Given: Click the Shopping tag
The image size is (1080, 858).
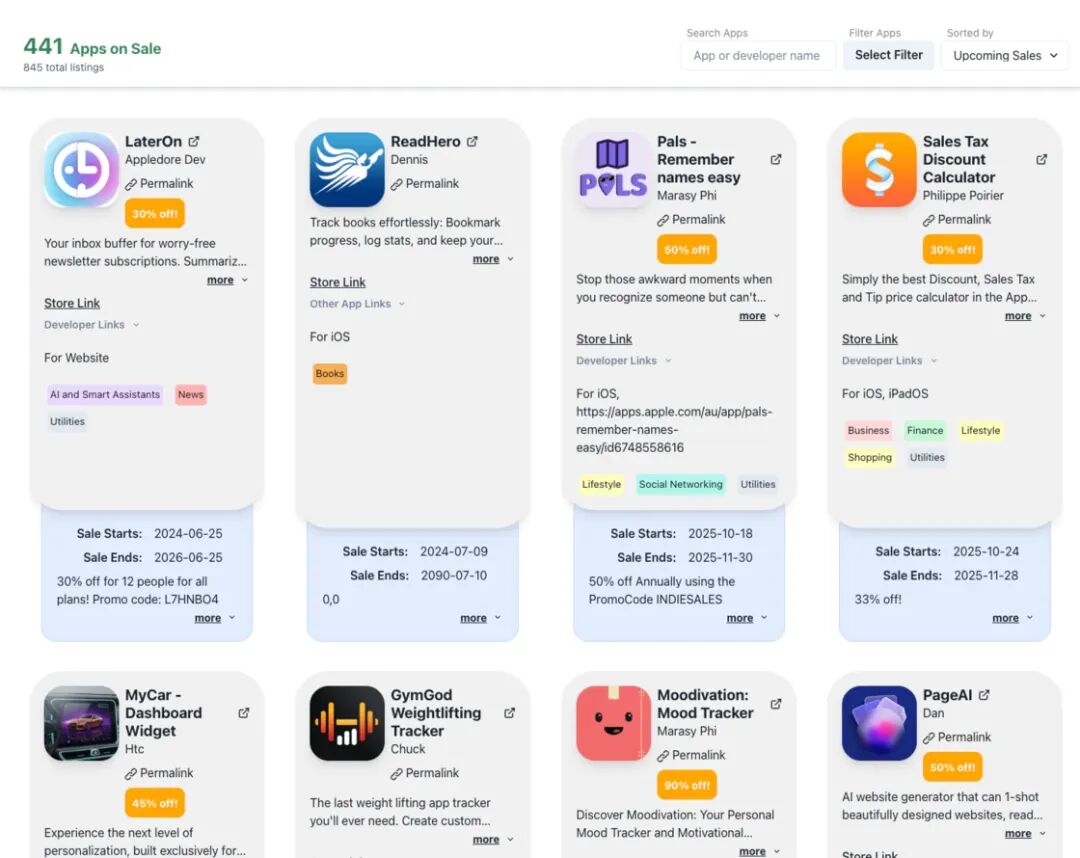Looking at the screenshot, I should click(869, 458).
